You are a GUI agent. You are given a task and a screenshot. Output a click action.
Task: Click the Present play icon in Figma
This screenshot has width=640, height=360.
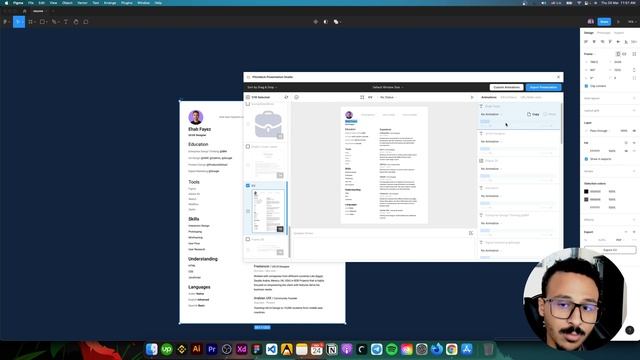coord(618,22)
